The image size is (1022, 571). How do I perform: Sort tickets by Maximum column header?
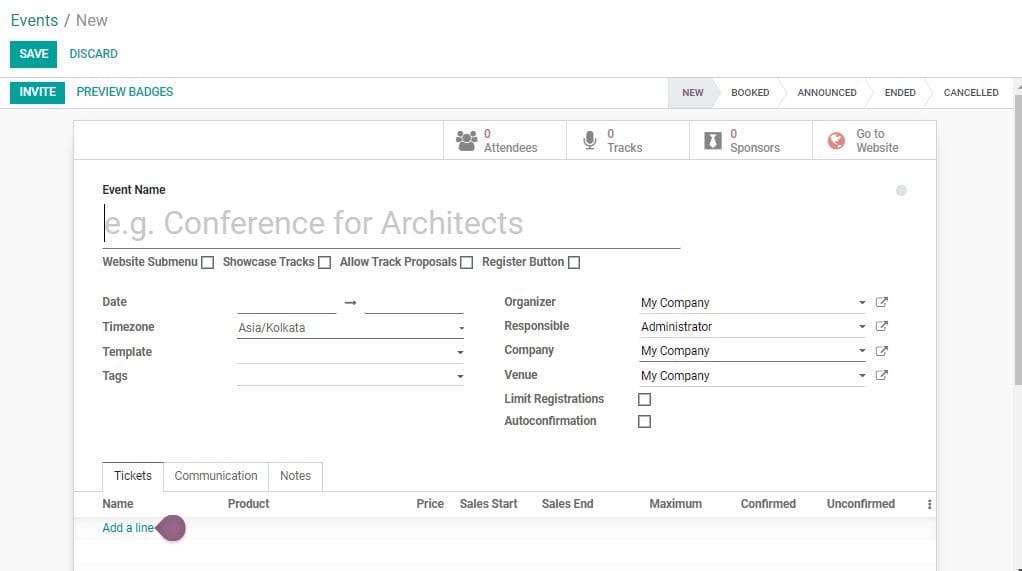(675, 504)
